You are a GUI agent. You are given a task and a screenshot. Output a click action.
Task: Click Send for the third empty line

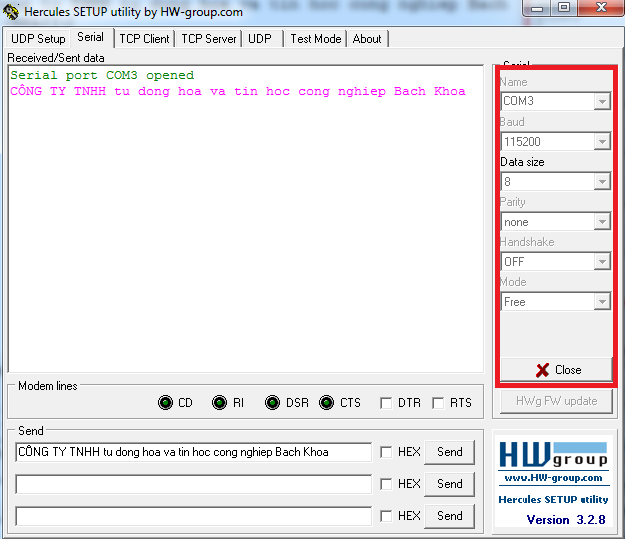[x=450, y=516]
